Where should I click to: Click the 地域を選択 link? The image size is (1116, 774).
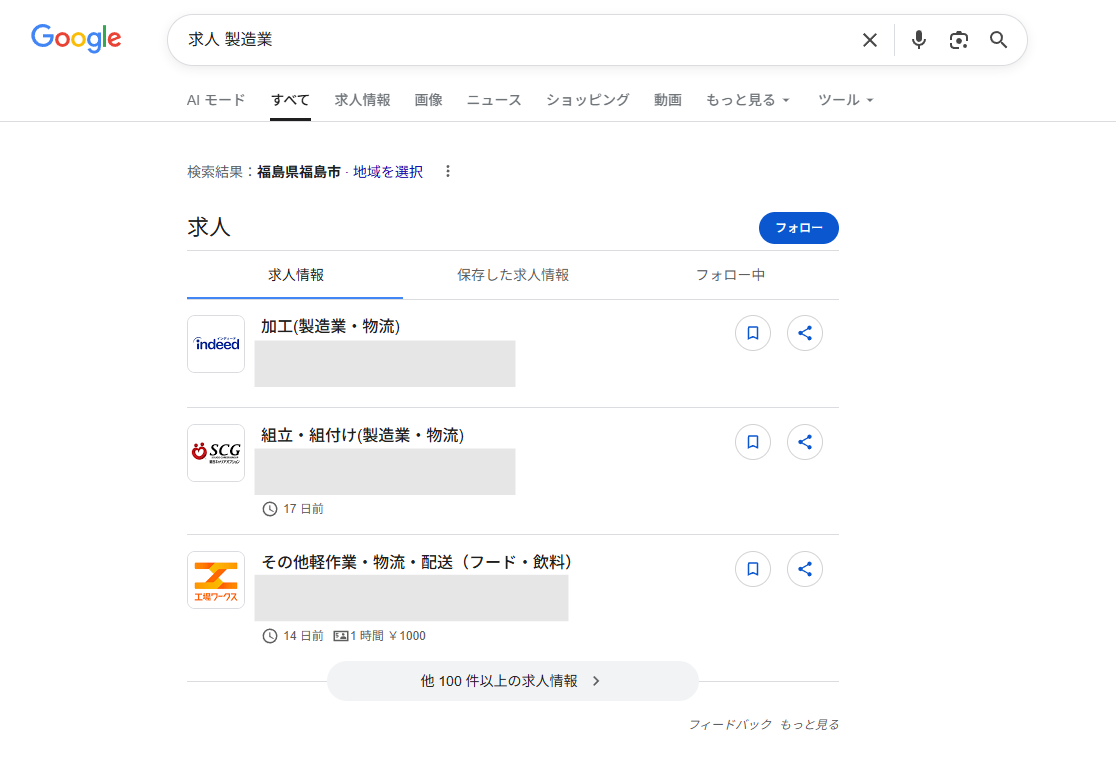(388, 172)
